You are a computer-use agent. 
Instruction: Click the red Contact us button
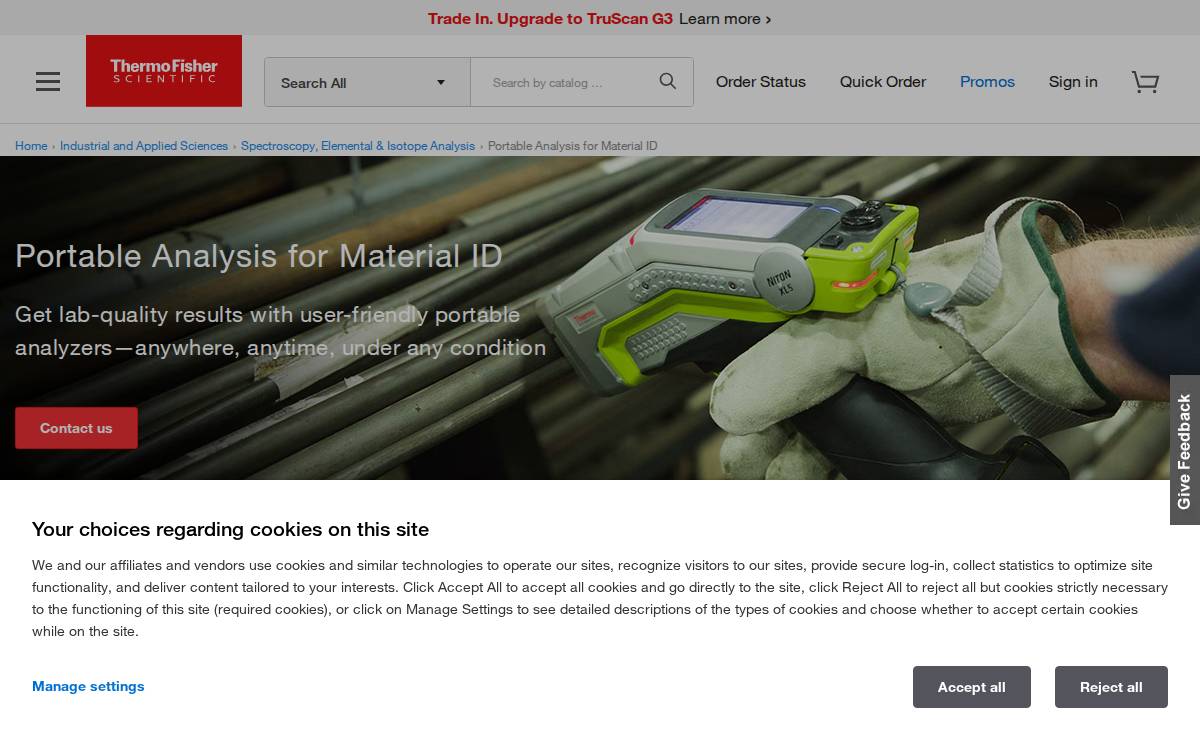point(76,428)
